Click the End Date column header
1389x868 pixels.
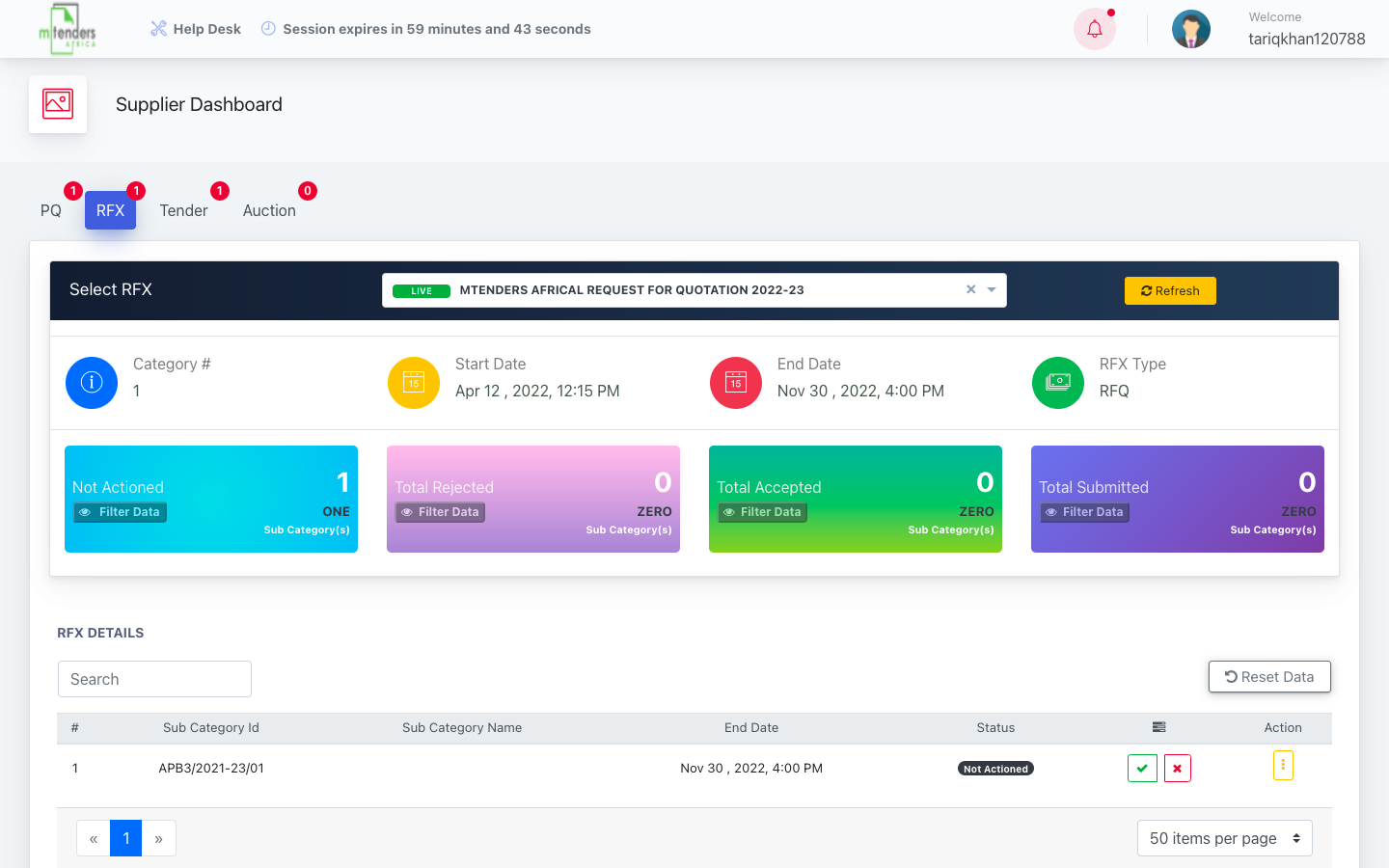(x=751, y=728)
